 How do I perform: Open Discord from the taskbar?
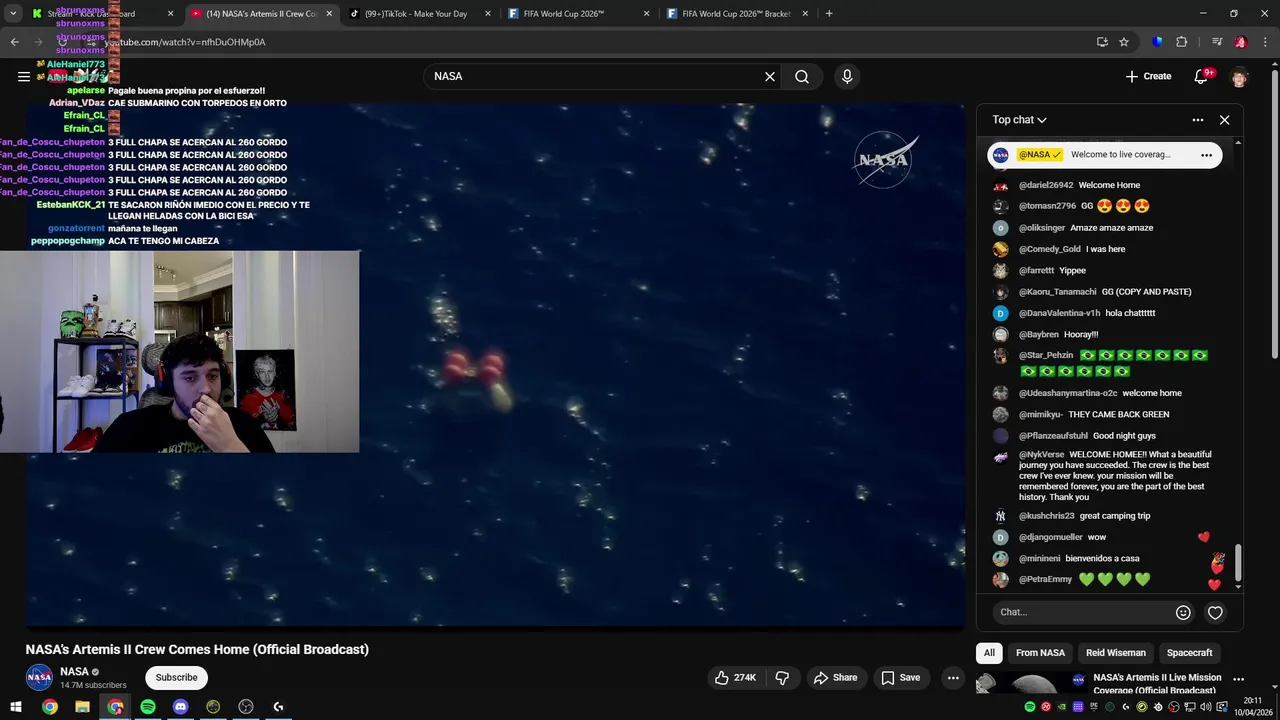(180, 707)
